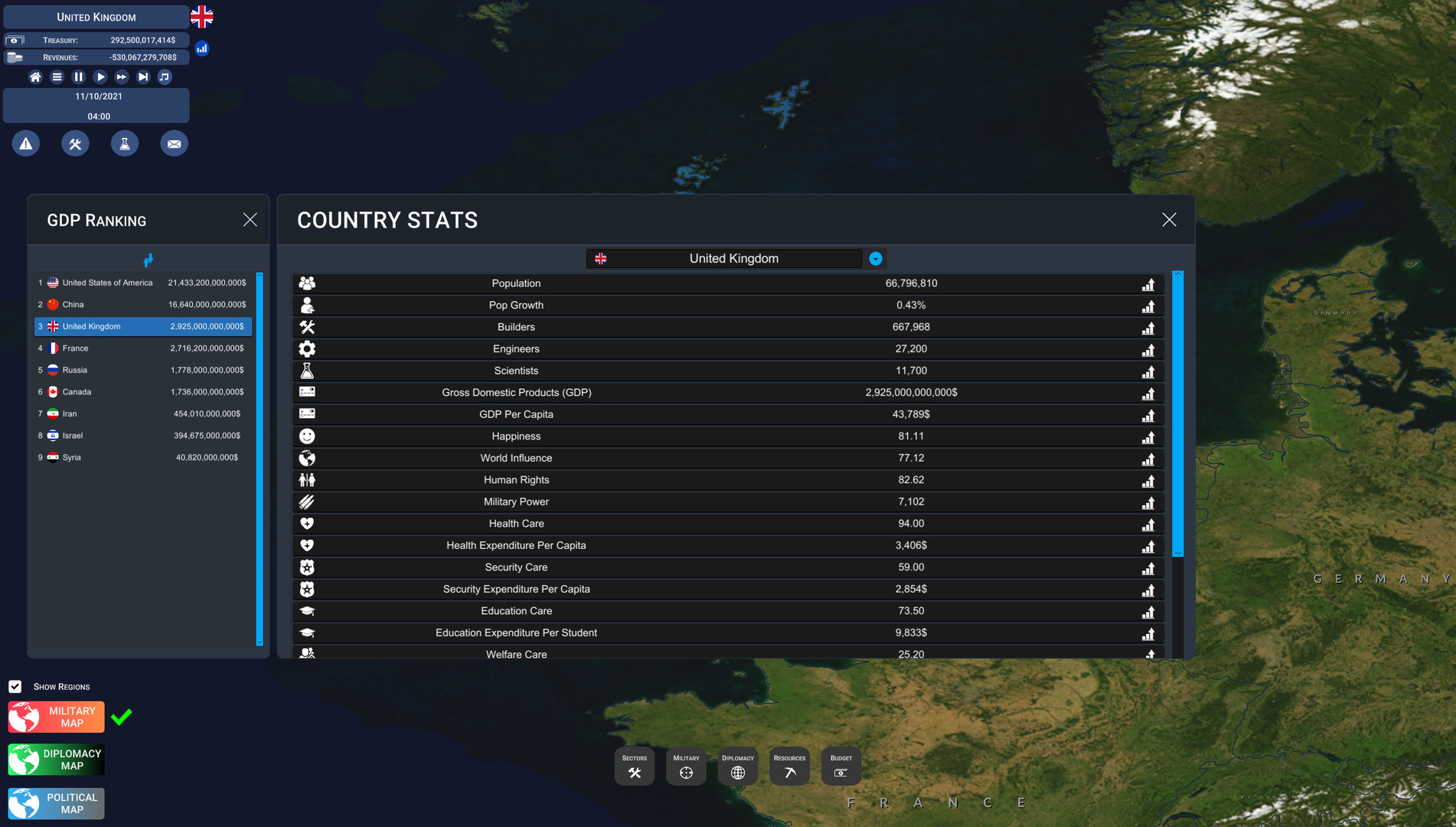Set game speed to fast forward
Viewport: 1456px width, 827px height.
(x=122, y=77)
